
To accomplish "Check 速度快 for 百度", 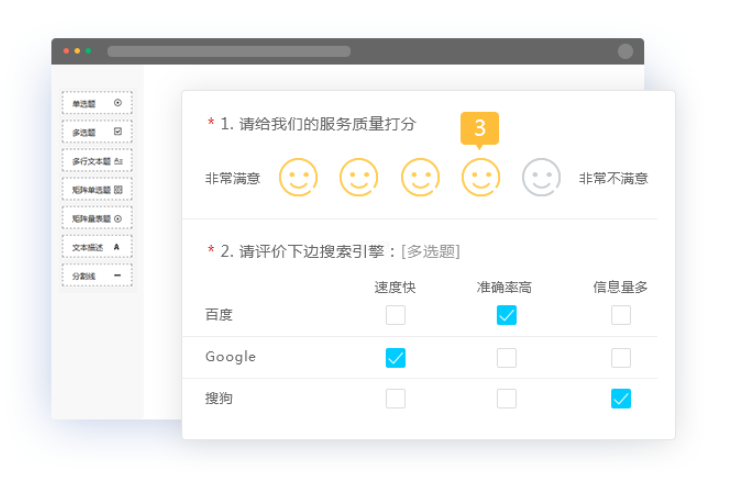I will coord(396,315).
